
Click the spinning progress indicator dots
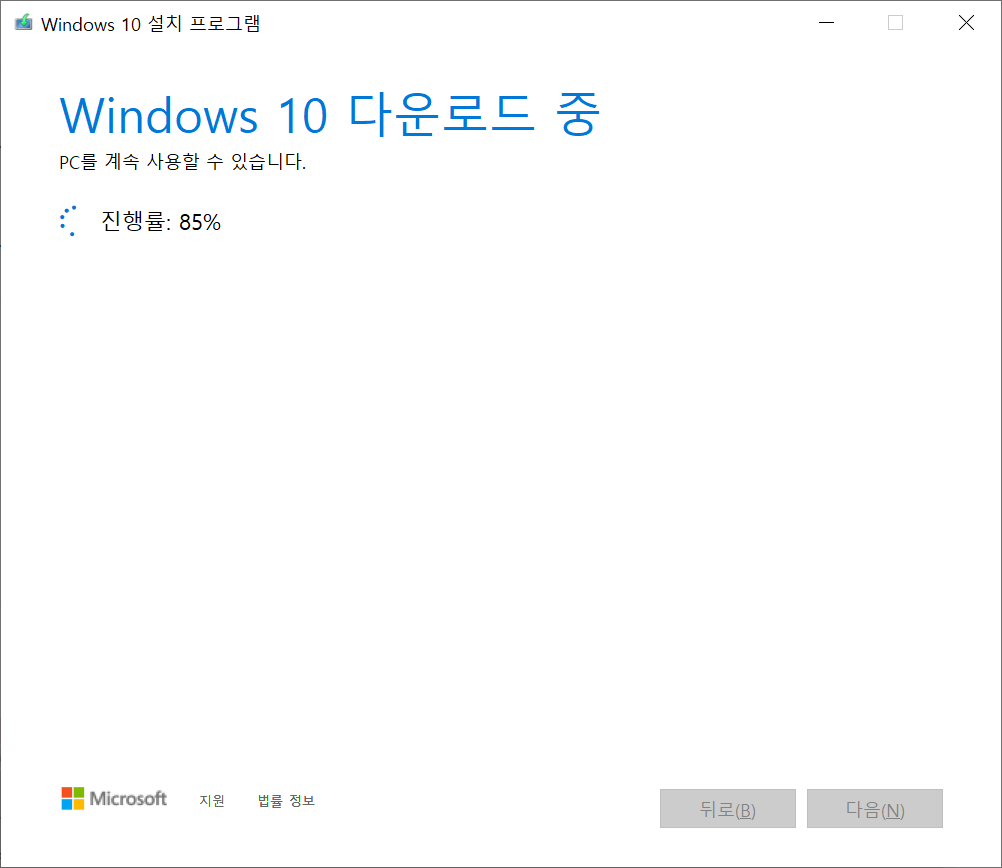point(68,221)
